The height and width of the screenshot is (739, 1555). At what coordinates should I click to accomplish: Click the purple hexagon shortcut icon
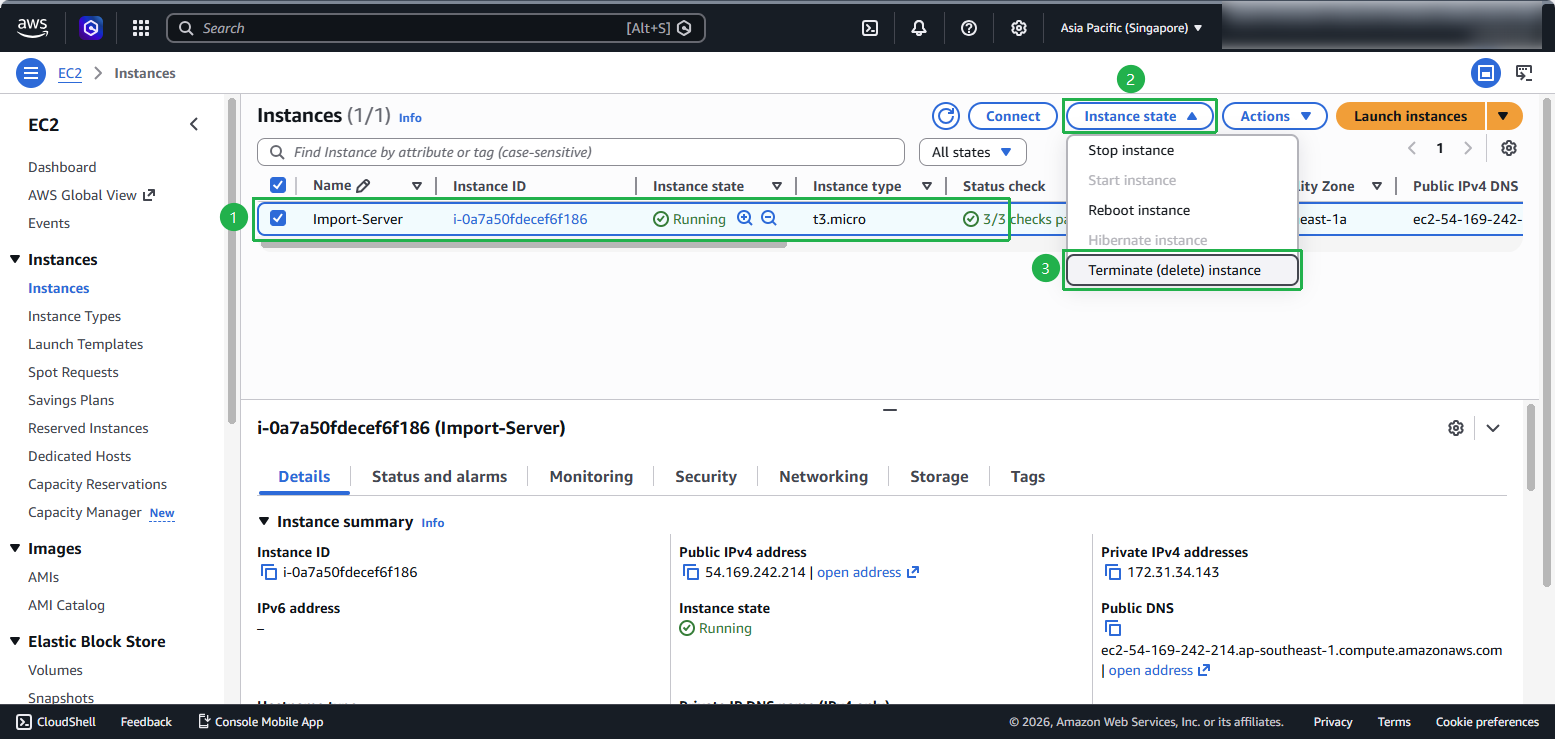[92, 28]
